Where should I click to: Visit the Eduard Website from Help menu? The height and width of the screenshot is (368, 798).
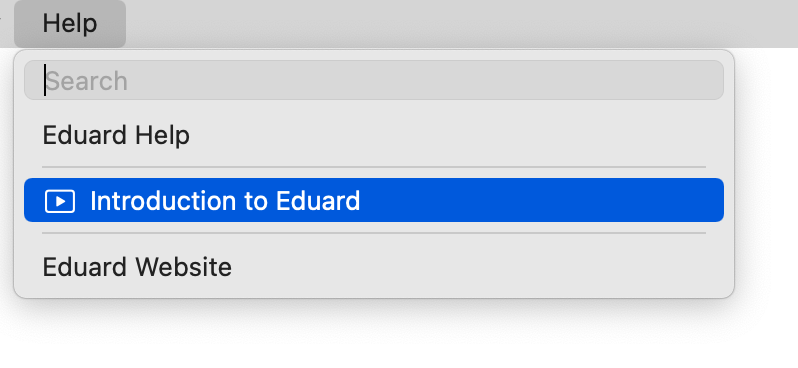click(x=374, y=267)
